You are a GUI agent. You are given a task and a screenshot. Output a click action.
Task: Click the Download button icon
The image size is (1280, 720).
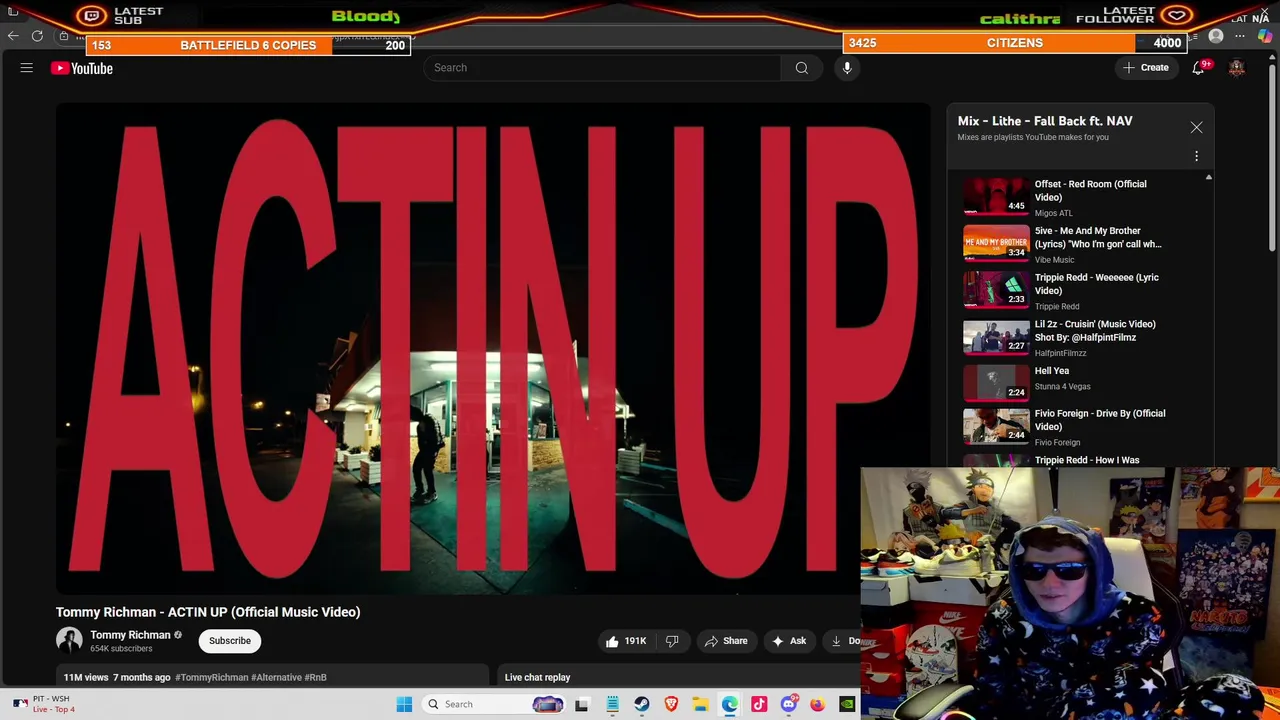tap(836, 641)
